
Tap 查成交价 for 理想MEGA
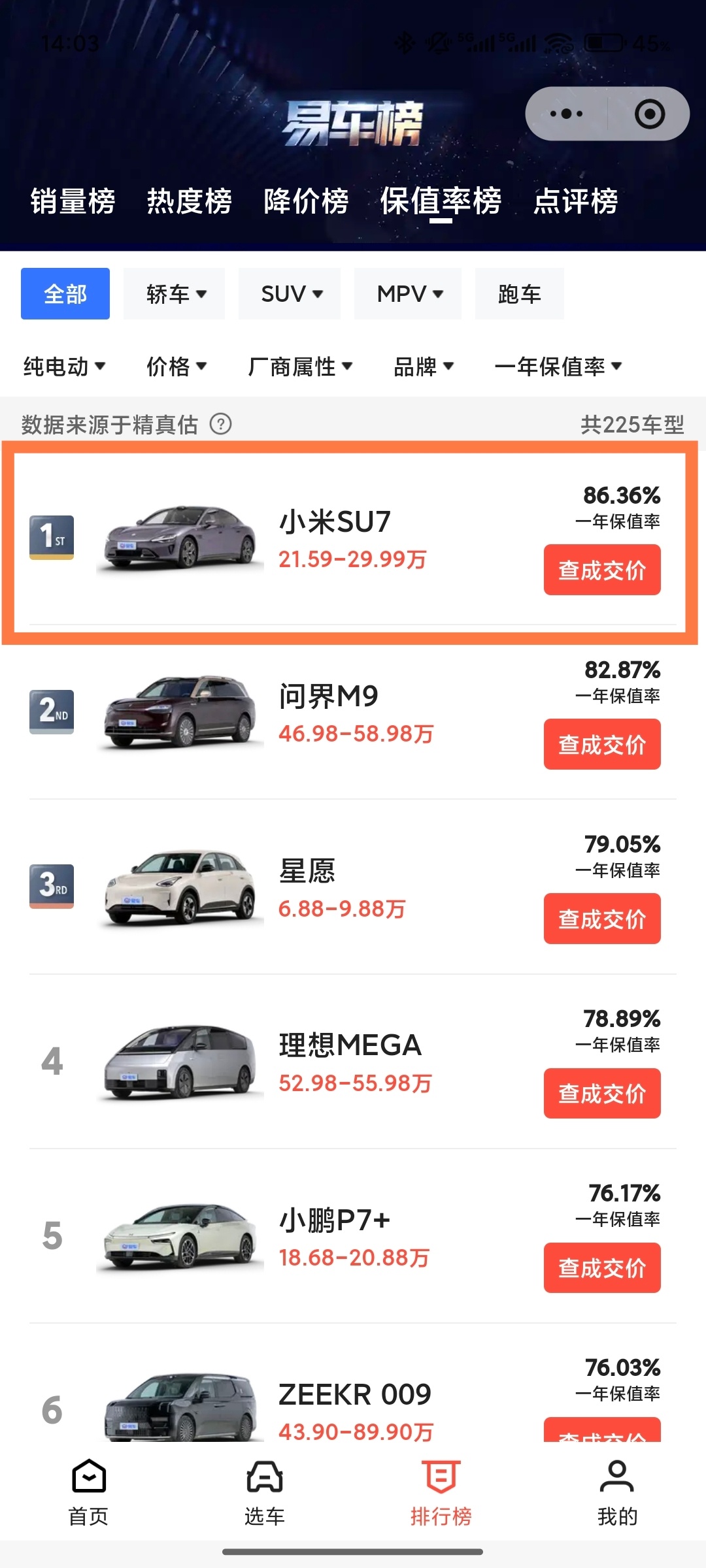[602, 1094]
